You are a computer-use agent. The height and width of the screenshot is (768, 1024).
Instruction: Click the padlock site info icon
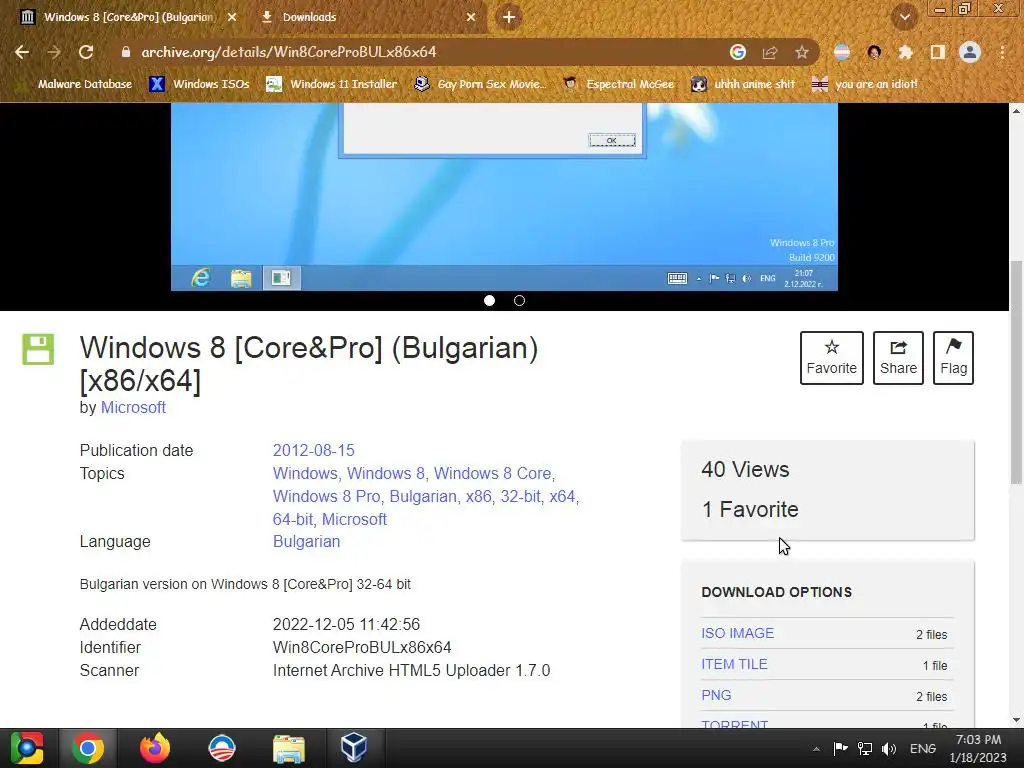pyautogui.click(x=125, y=52)
